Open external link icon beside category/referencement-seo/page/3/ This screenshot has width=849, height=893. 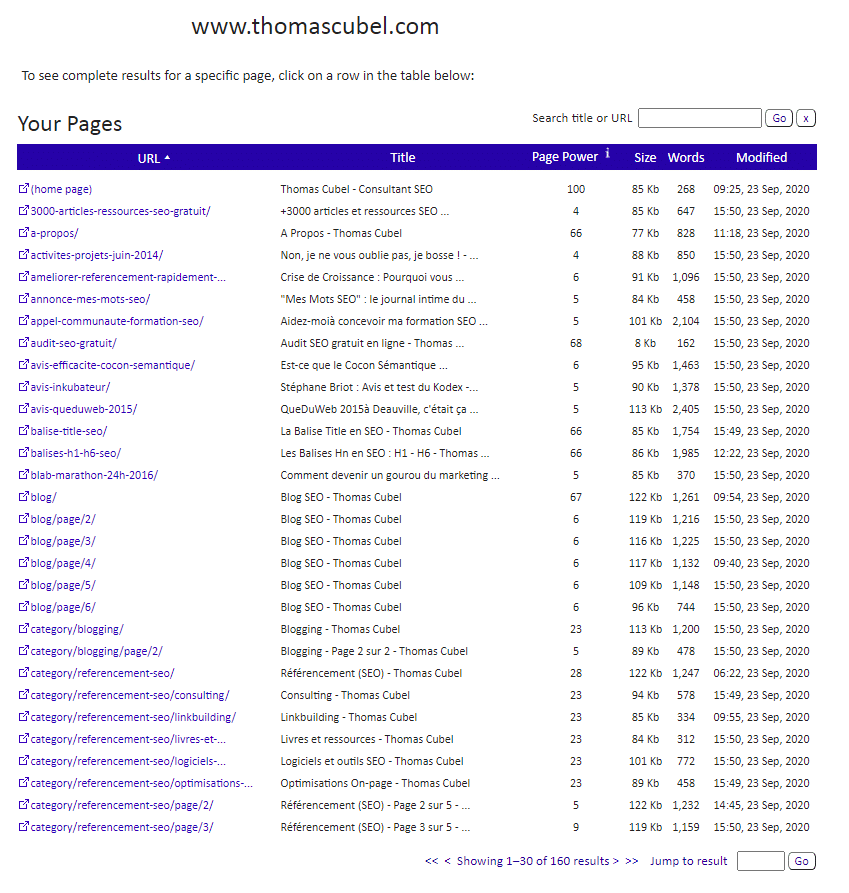click(x=23, y=826)
